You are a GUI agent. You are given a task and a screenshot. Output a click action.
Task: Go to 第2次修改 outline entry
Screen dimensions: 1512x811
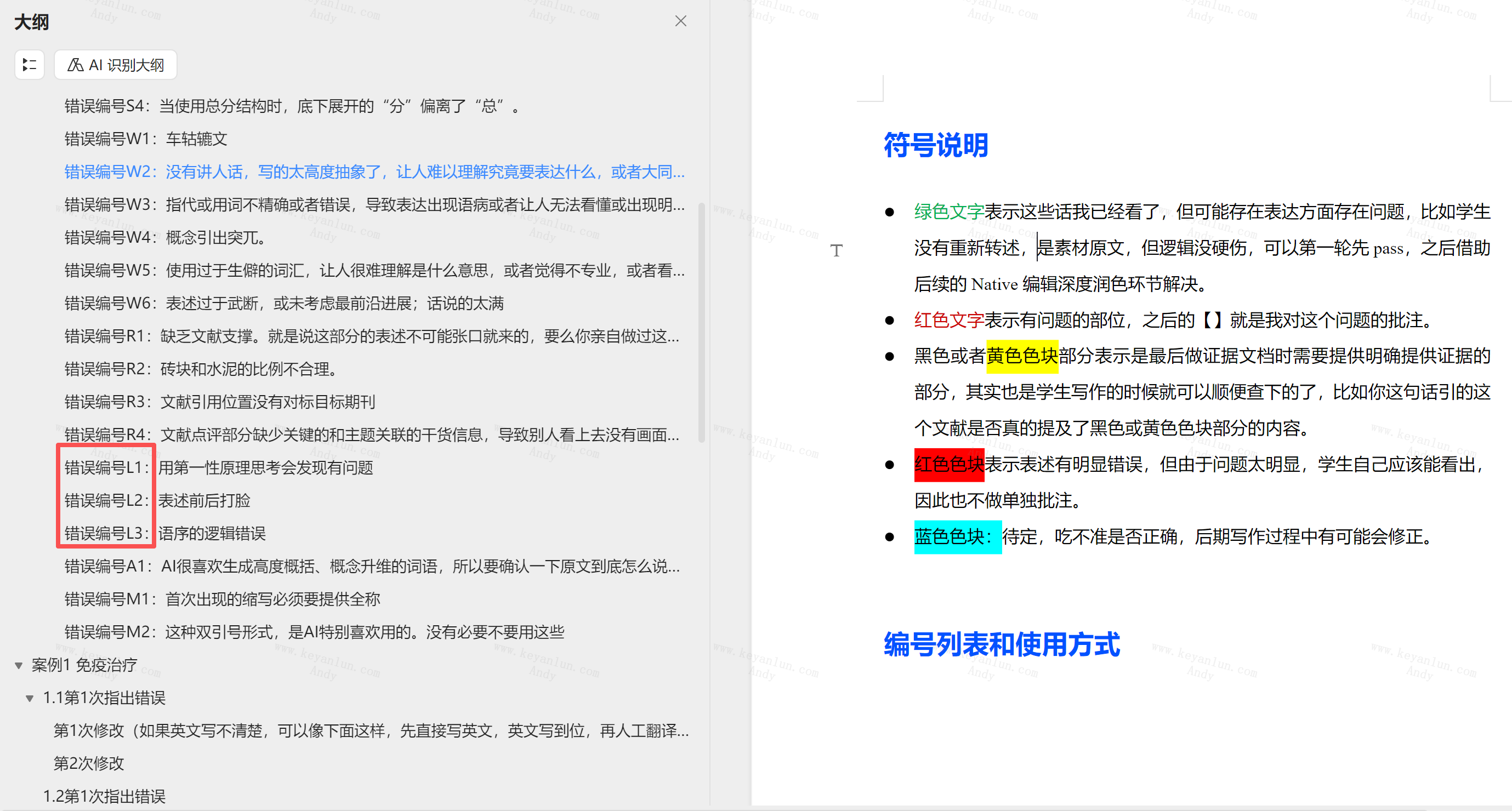(x=89, y=763)
